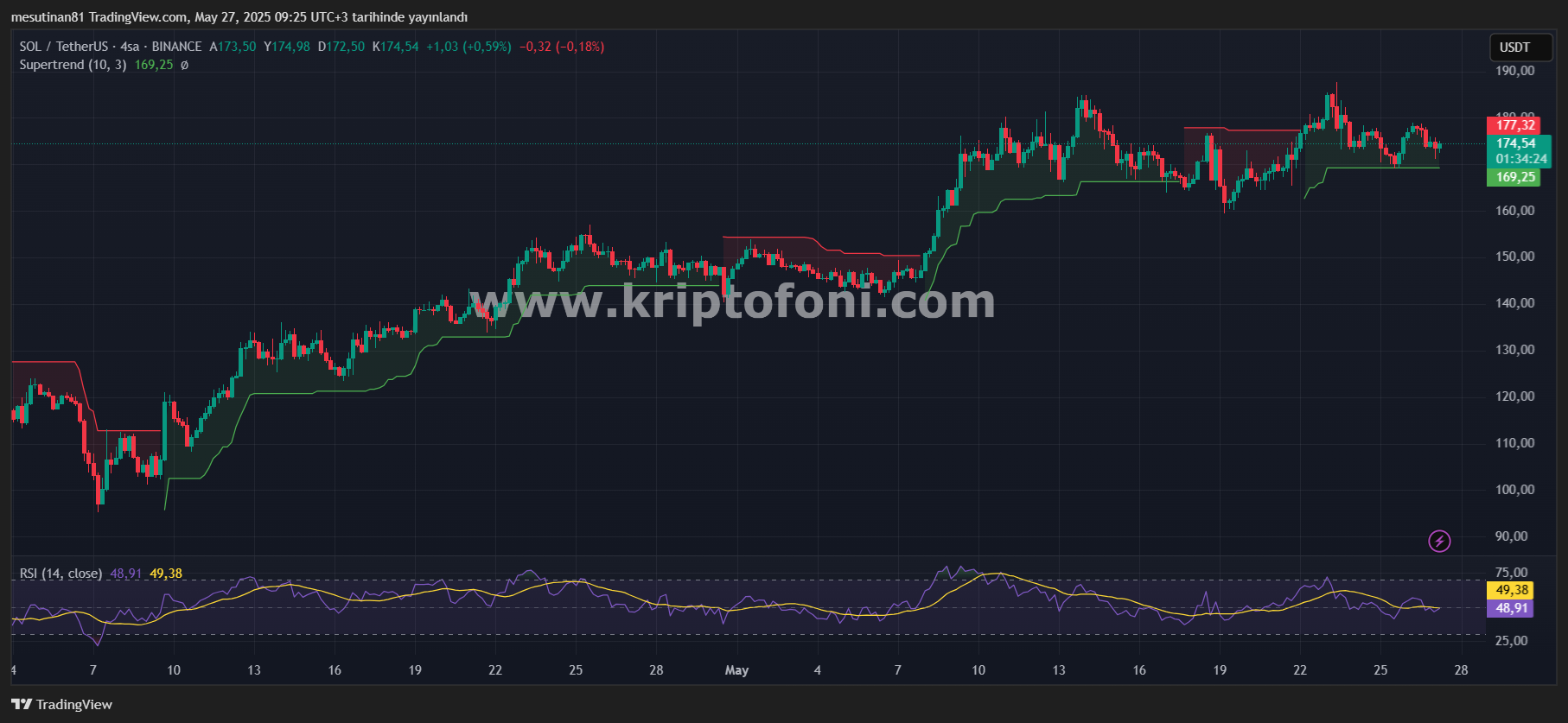The width and height of the screenshot is (1568, 723).
Task: Click the 75,00 RSI axis label
Action: (x=1512, y=573)
